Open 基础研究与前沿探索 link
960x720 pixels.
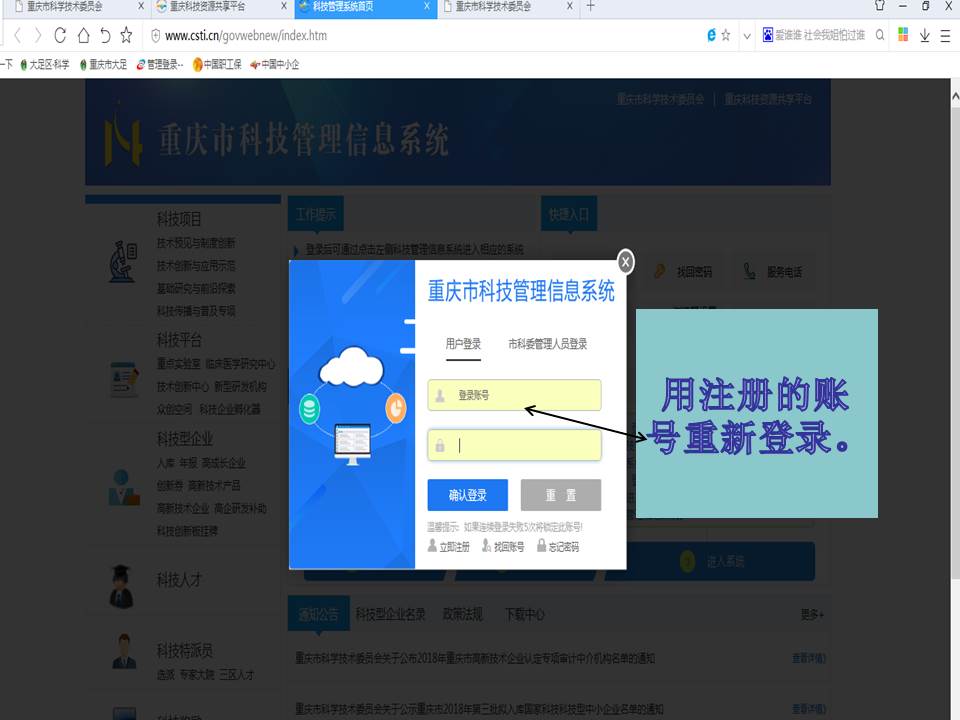coord(196,288)
